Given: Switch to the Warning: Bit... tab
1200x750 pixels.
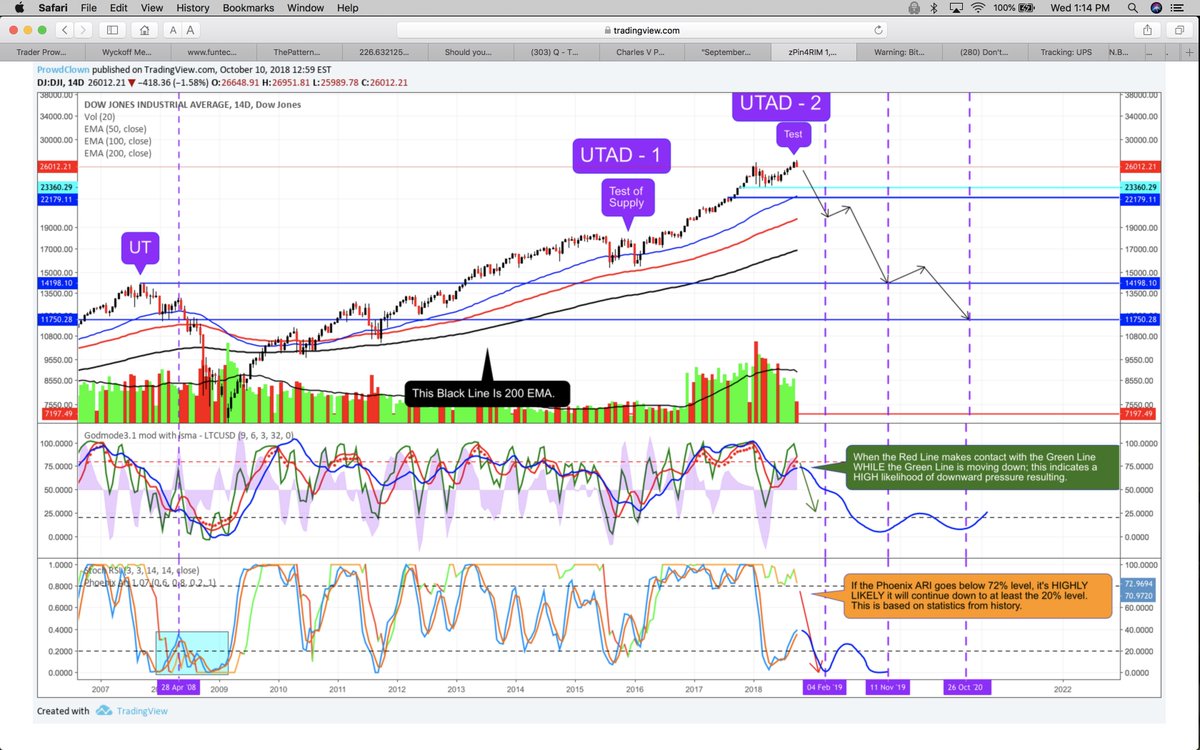Looking at the screenshot, I should tap(899, 50).
